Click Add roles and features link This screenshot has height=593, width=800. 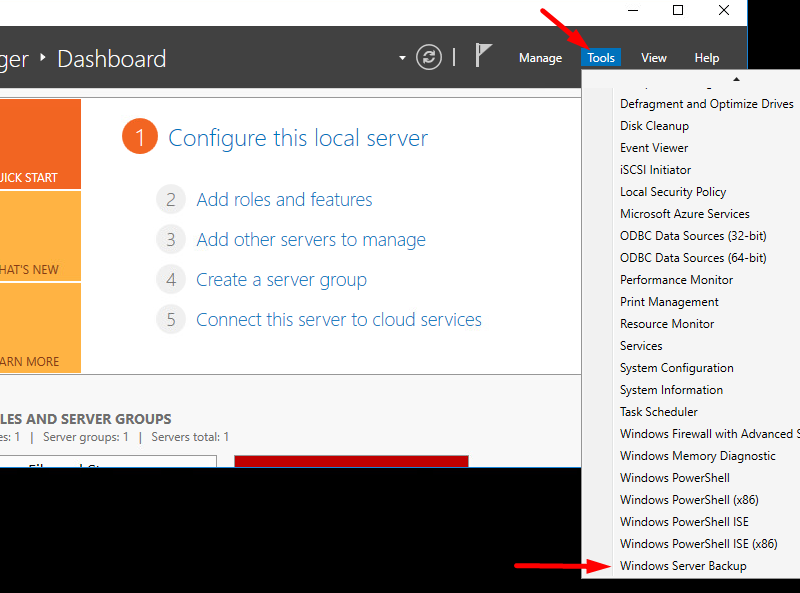click(284, 200)
